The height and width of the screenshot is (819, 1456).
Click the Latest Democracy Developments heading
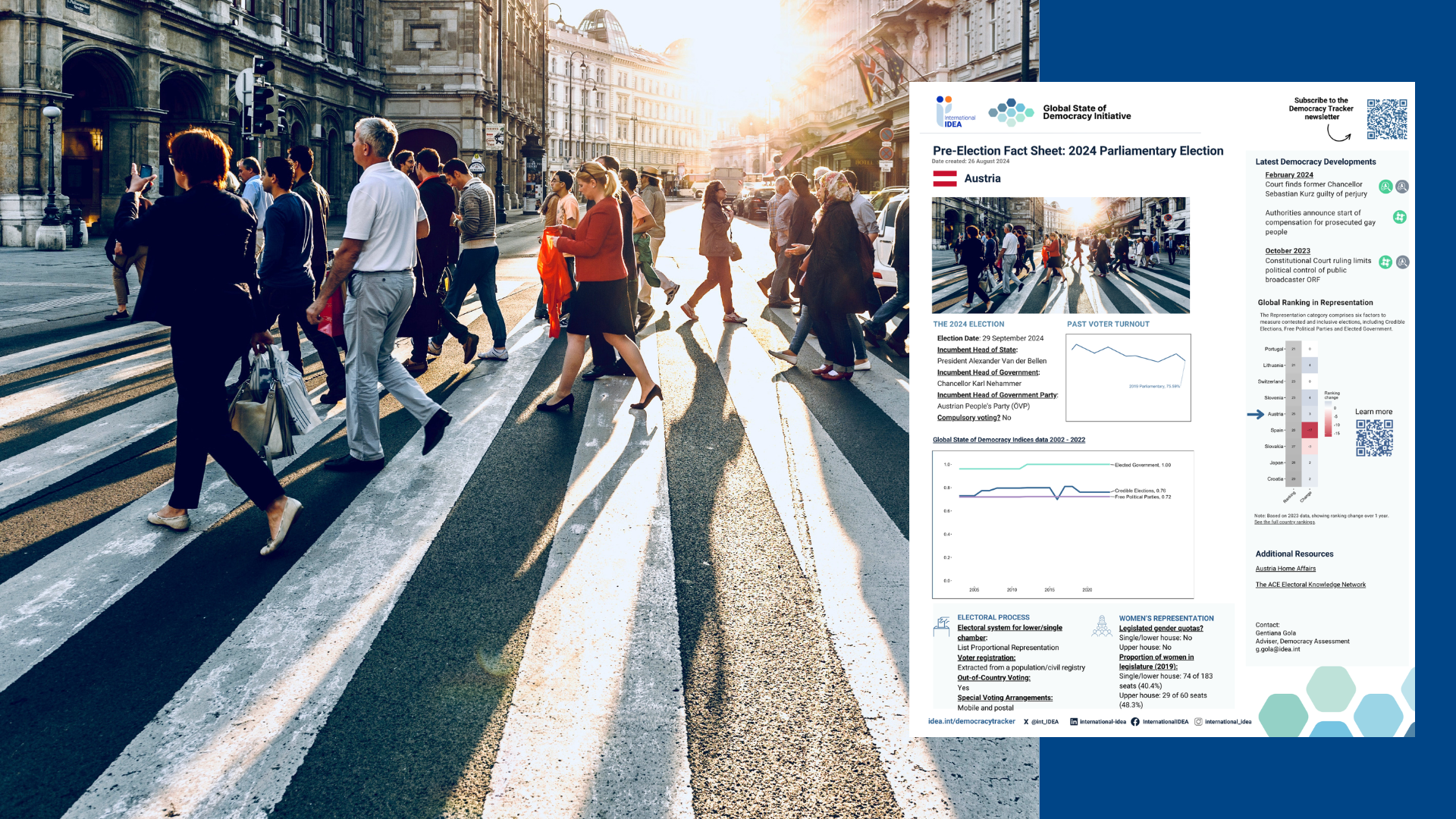(x=1316, y=162)
